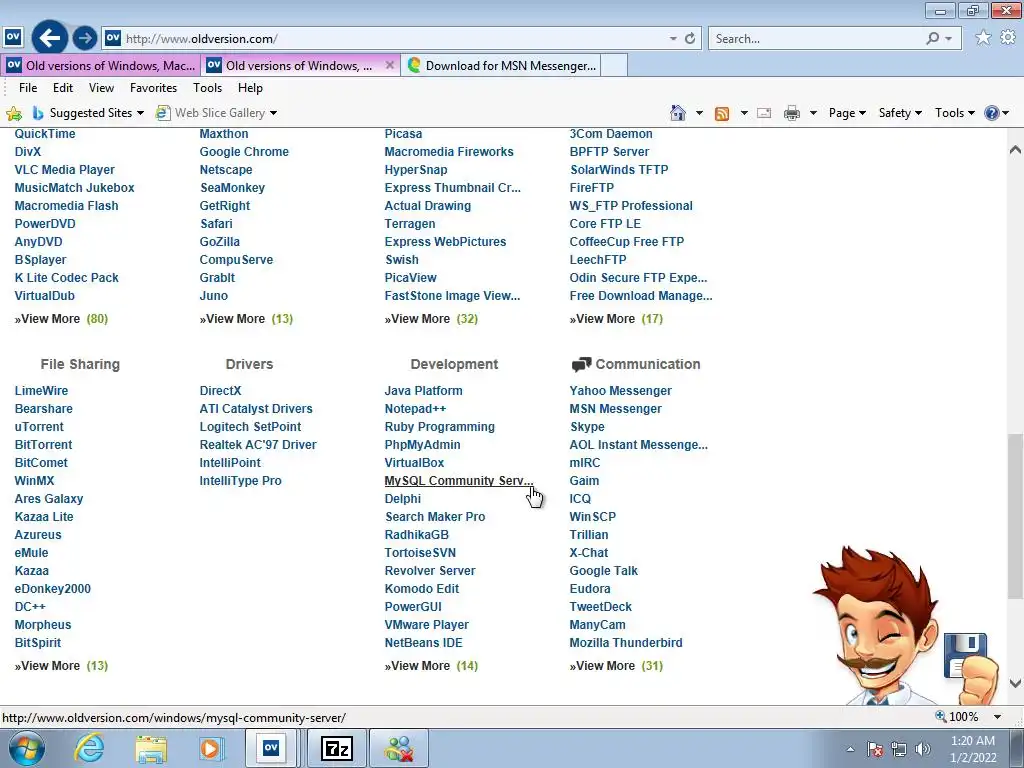1024x768 pixels.
Task: Click the scrollbar down arrow
Action: [1015, 684]
